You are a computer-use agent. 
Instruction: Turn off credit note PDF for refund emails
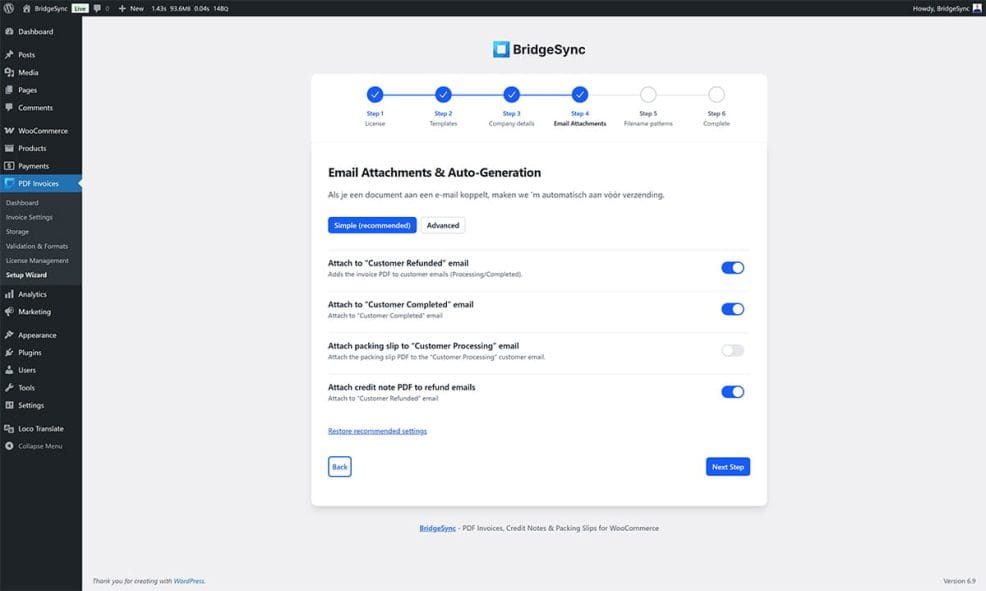point(734,391)
